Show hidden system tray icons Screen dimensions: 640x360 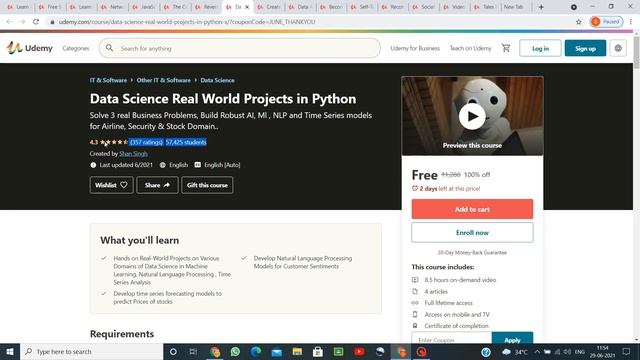pos(537,352)
